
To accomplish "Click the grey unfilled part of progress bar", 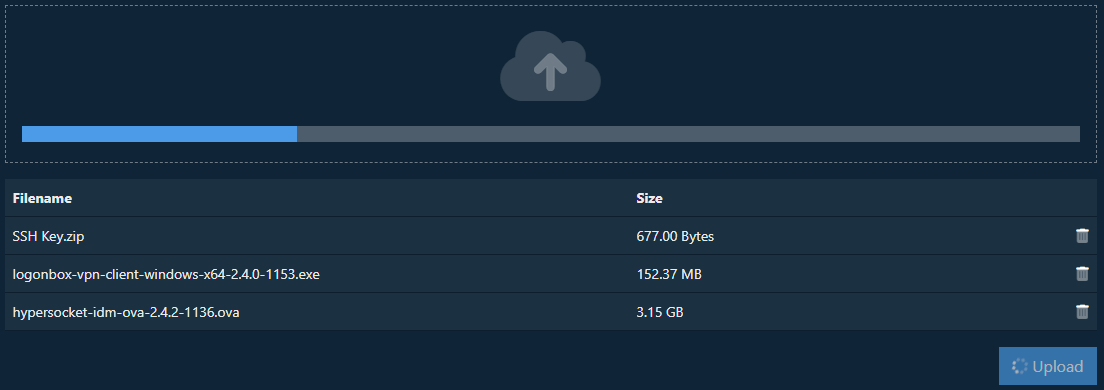I will [689, 134].
